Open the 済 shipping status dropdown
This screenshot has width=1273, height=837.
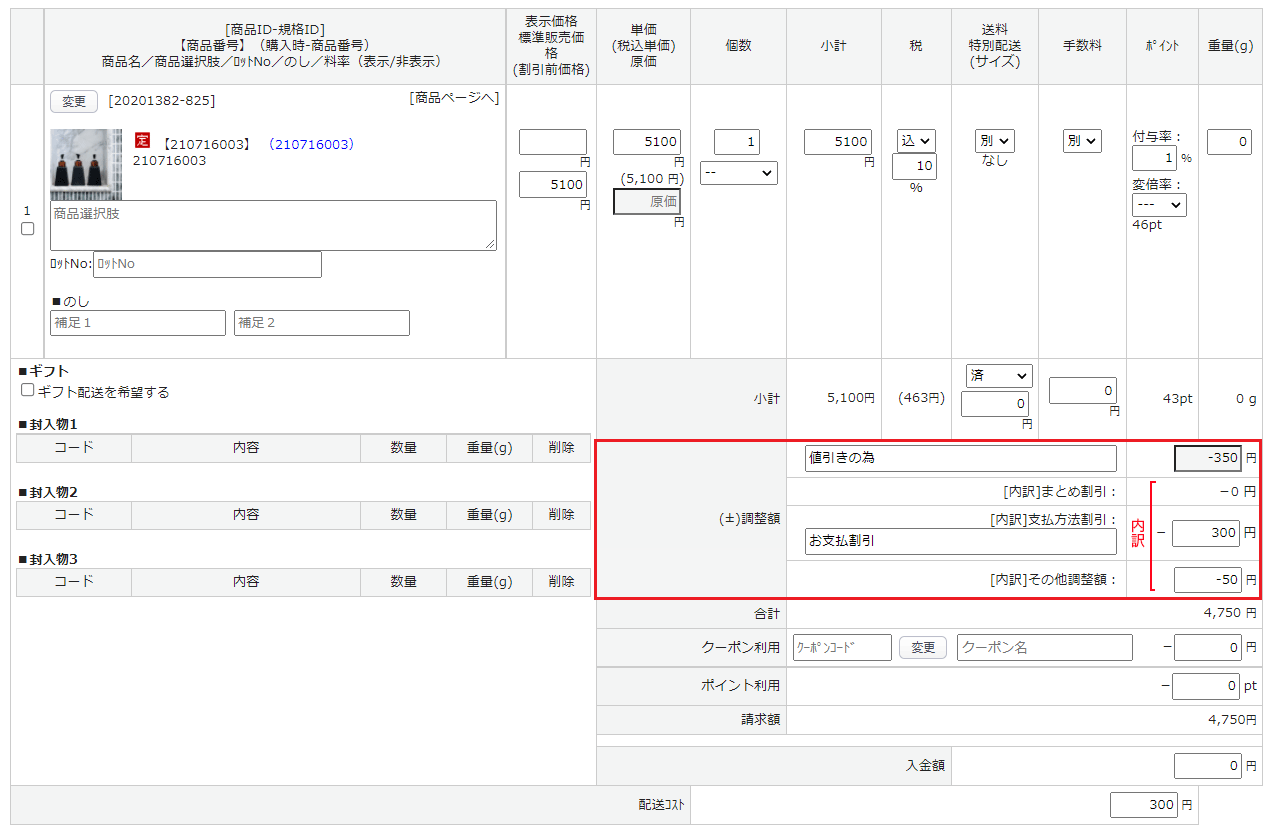[x=998, y=375]
